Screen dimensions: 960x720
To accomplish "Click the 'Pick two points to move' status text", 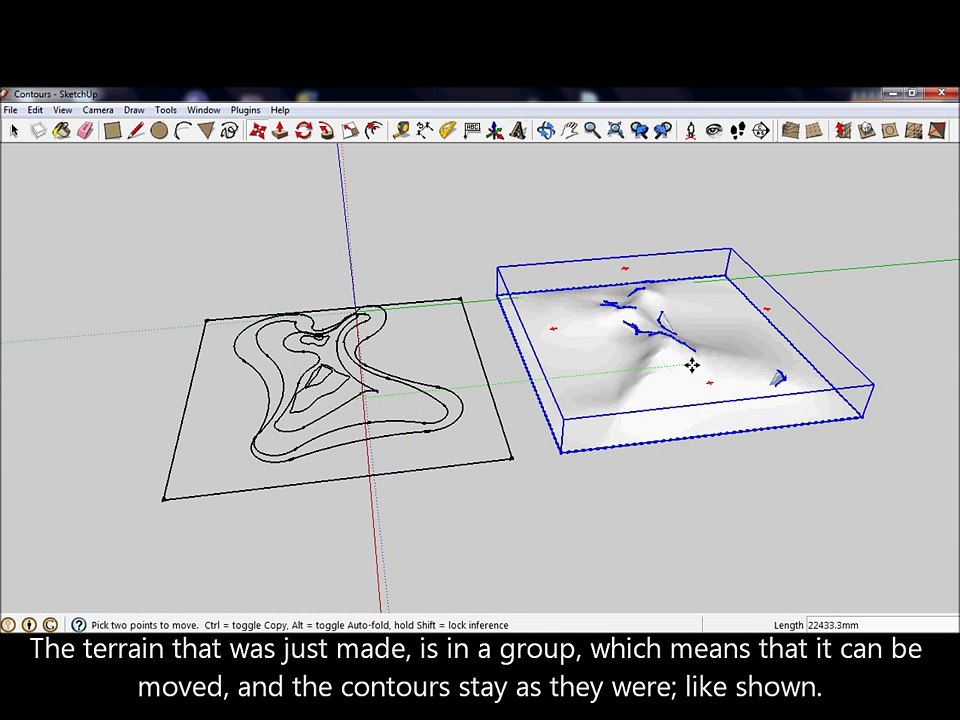I will point(145,625).
